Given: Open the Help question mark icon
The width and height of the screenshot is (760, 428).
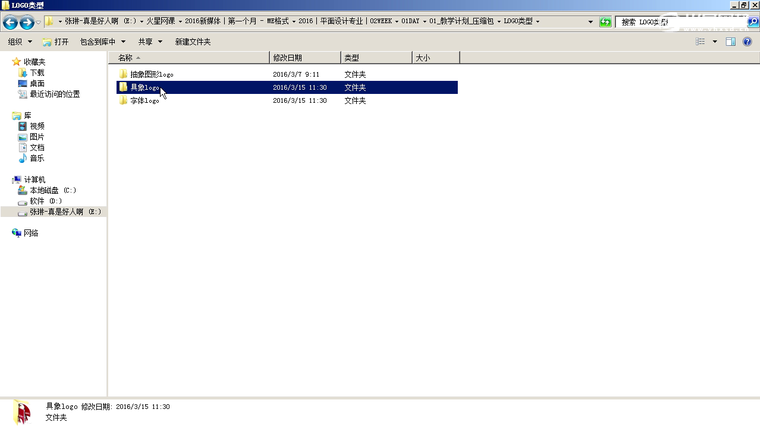Looking at the screenshot, I should [747, 42].
